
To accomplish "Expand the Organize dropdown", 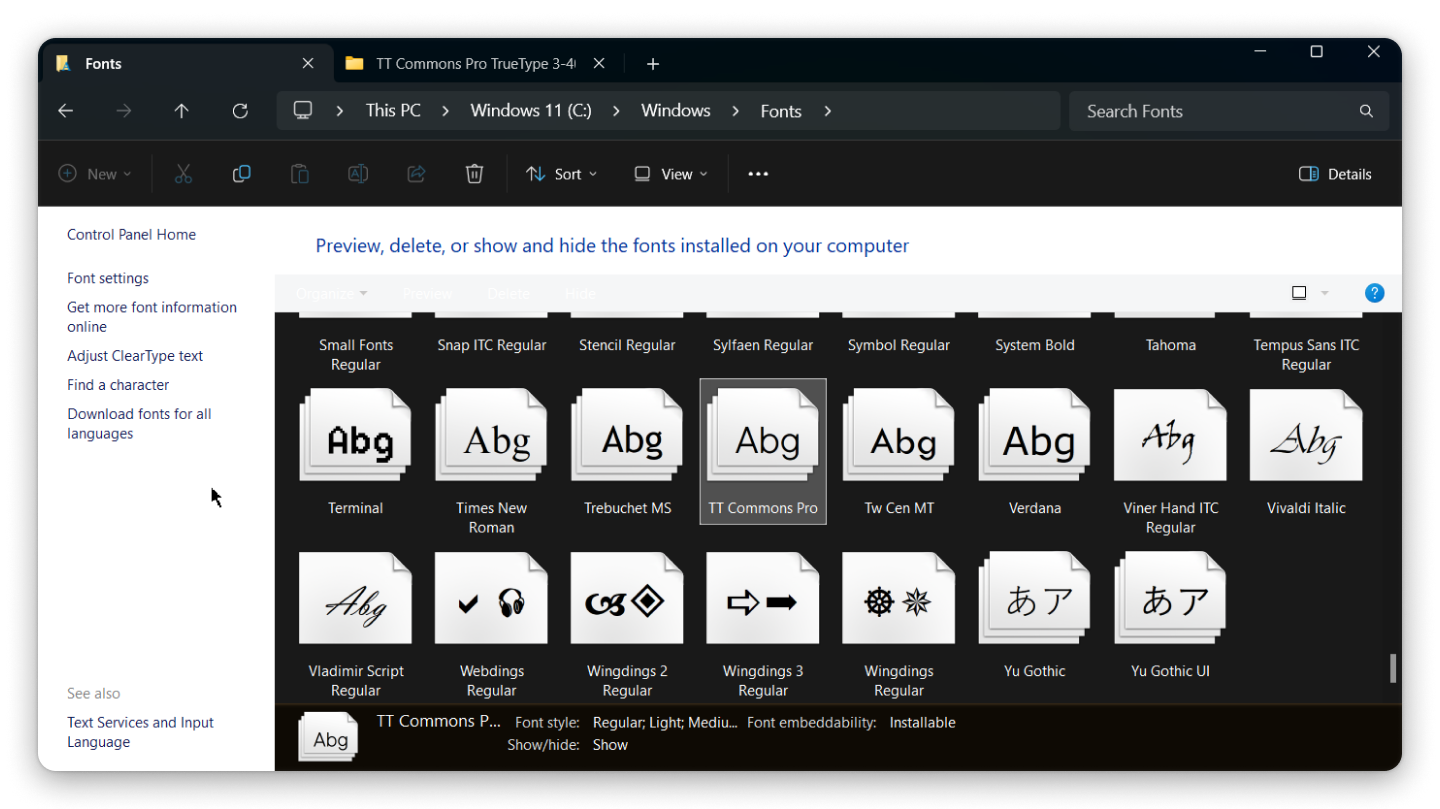I will pyautogui.click(x=332, y=293).
